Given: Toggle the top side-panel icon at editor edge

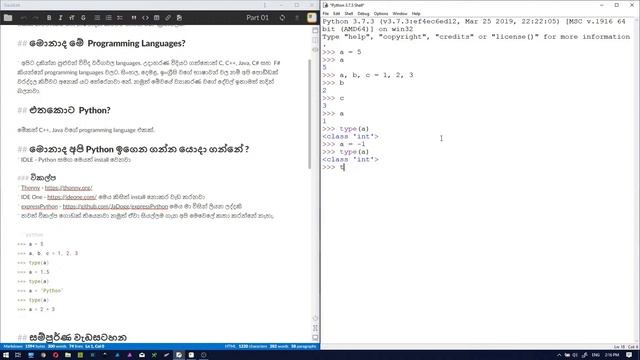Looking at the screenshot, I should (x=315, y=31).
